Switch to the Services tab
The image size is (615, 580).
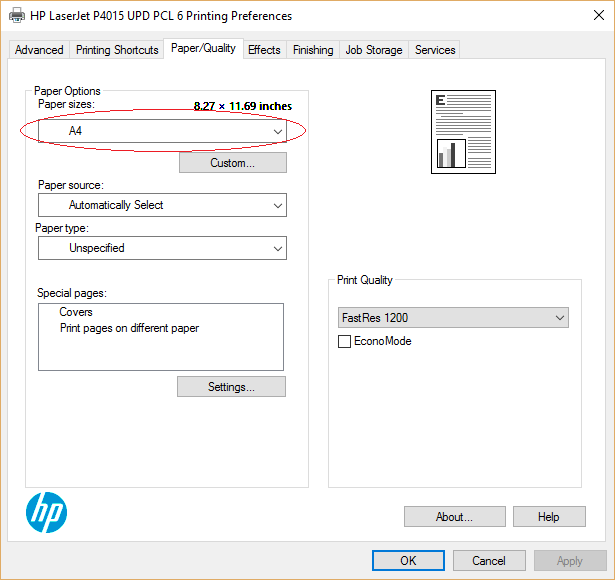coord(435,50)
